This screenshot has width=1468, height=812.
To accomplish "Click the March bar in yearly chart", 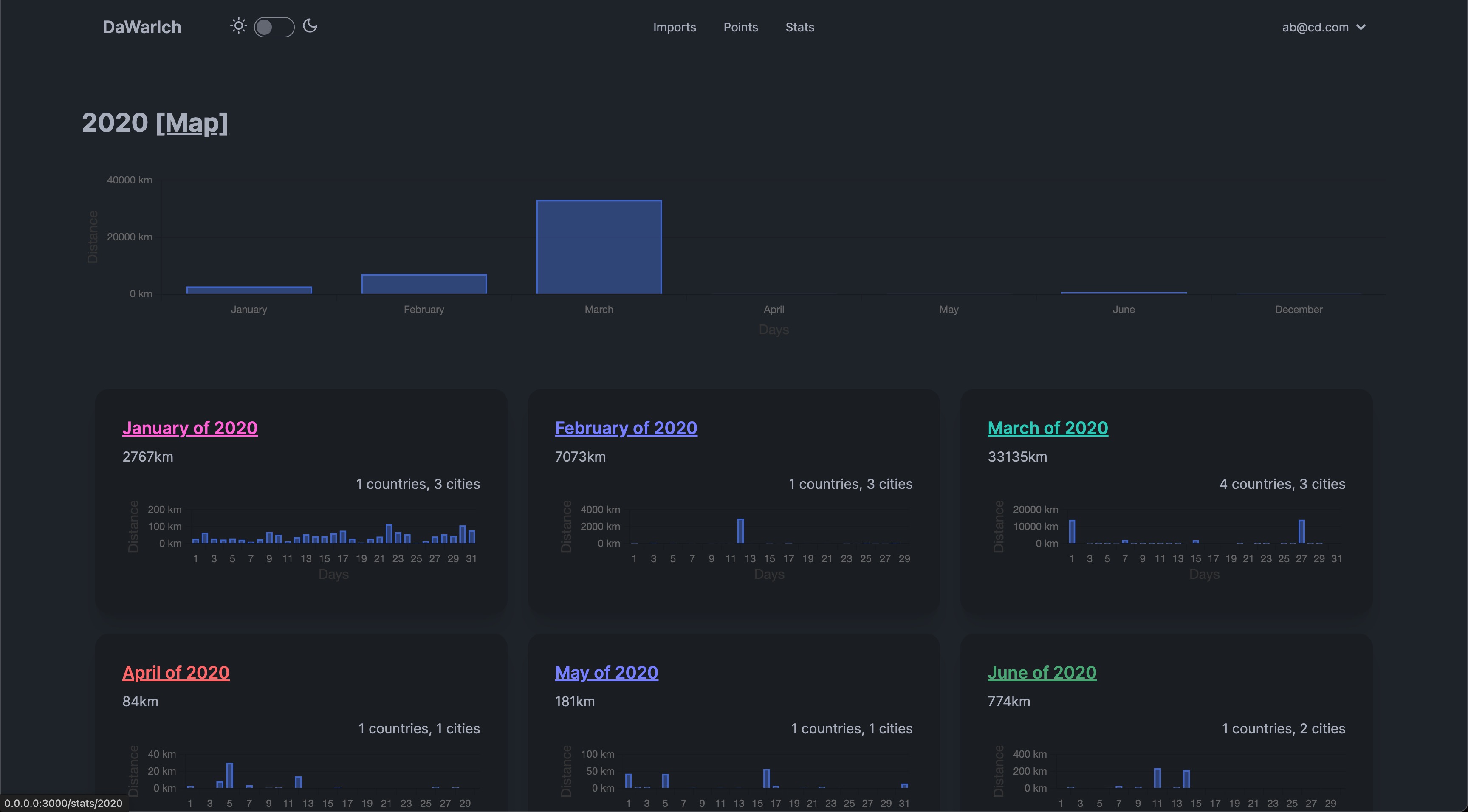I will click(x=599, y=247).
